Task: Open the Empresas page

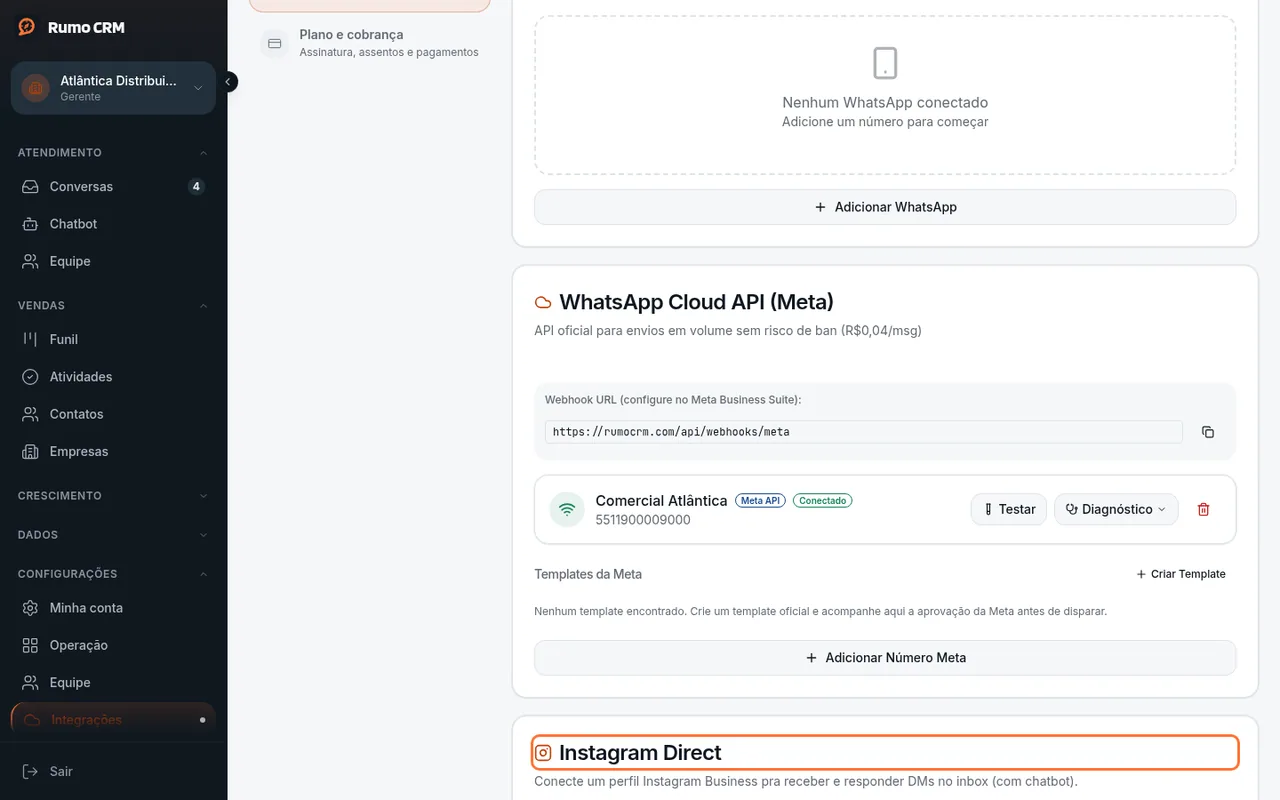Action: pos(113,451)
